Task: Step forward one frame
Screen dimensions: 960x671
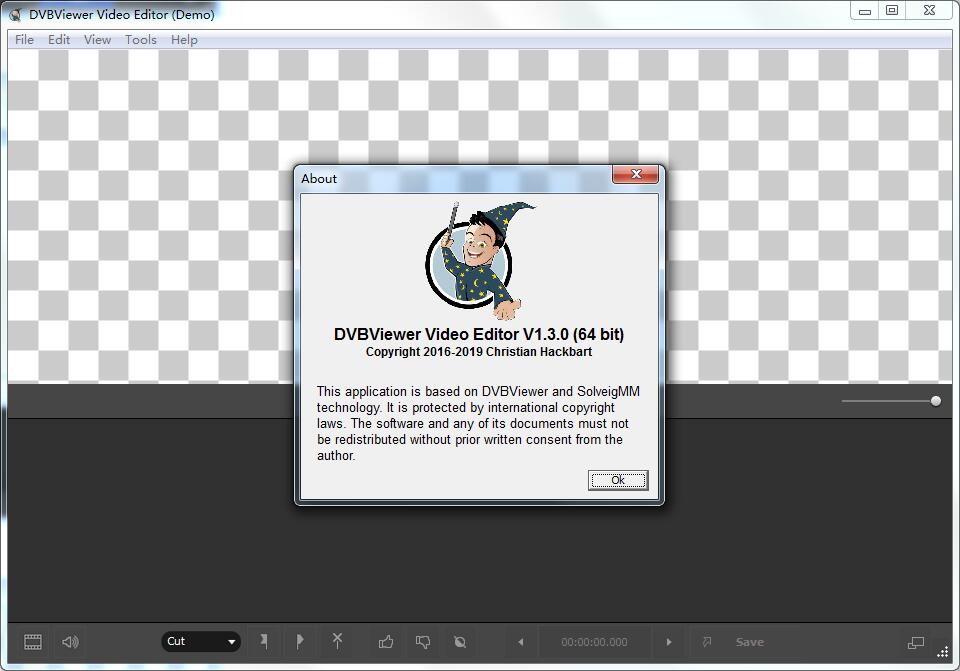Action: pos(667,642)
